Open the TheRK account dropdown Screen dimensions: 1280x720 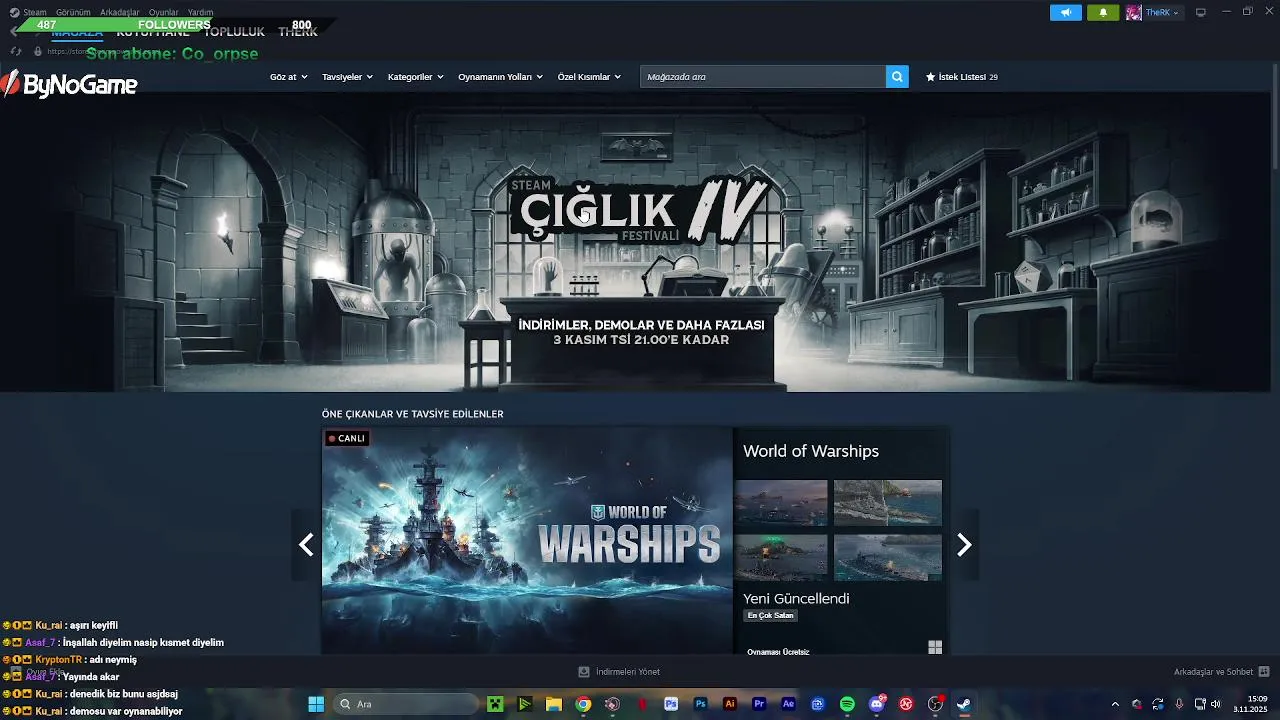tap(1162, 12)
